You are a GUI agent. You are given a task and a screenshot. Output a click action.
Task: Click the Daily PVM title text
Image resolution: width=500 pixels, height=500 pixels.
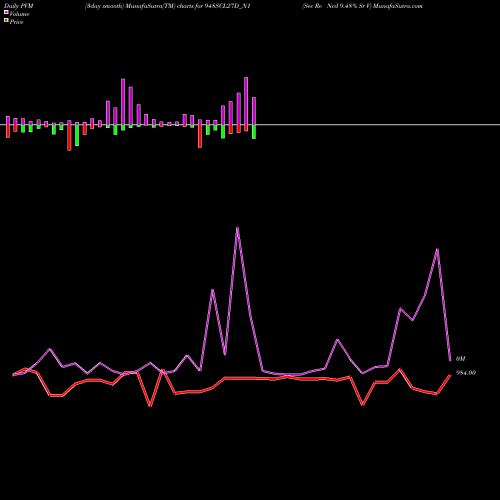click(x=19, y=6)
